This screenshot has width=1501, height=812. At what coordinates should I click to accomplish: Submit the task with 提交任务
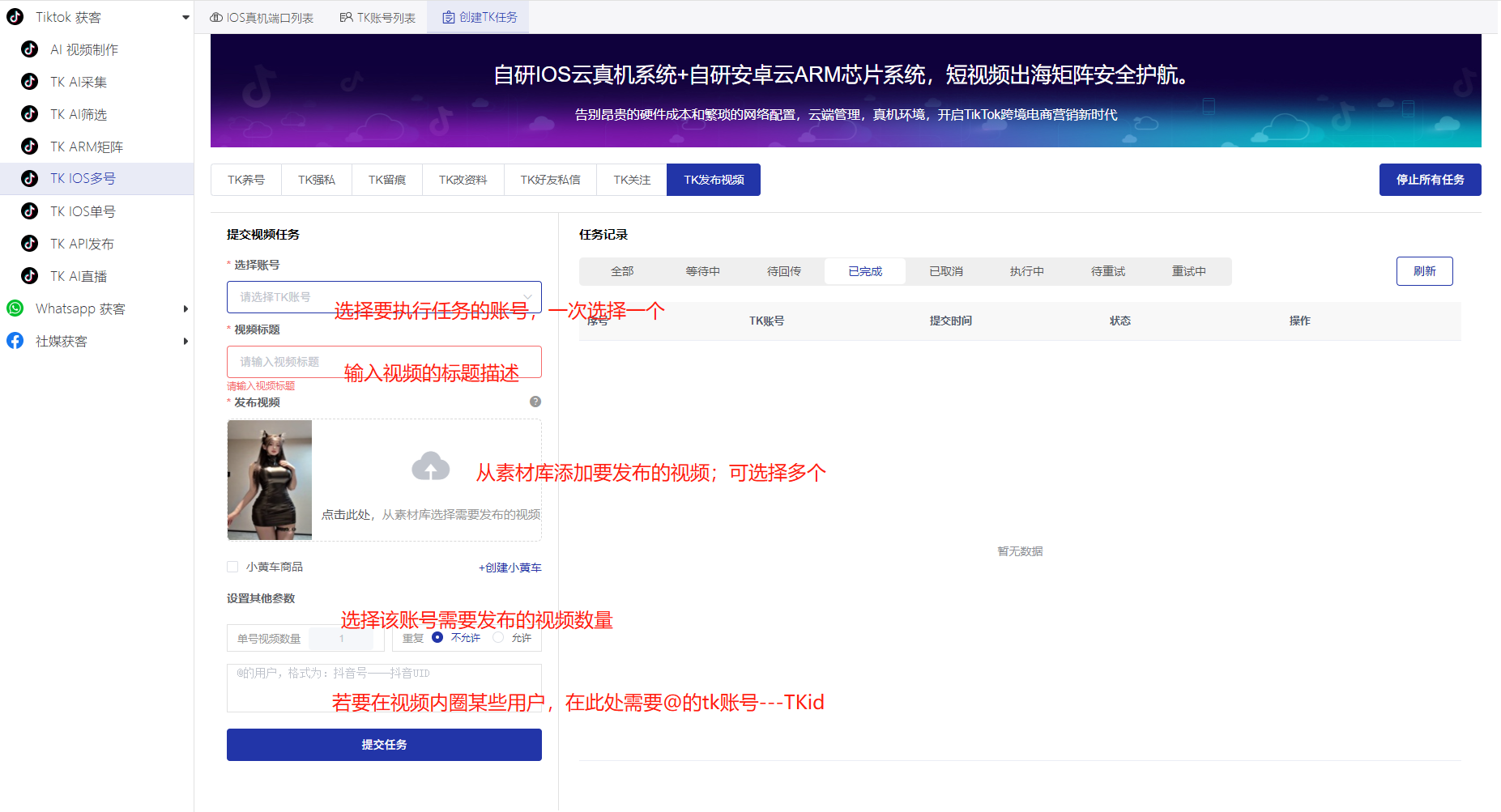pyautogui.click(x=383, y=744)
